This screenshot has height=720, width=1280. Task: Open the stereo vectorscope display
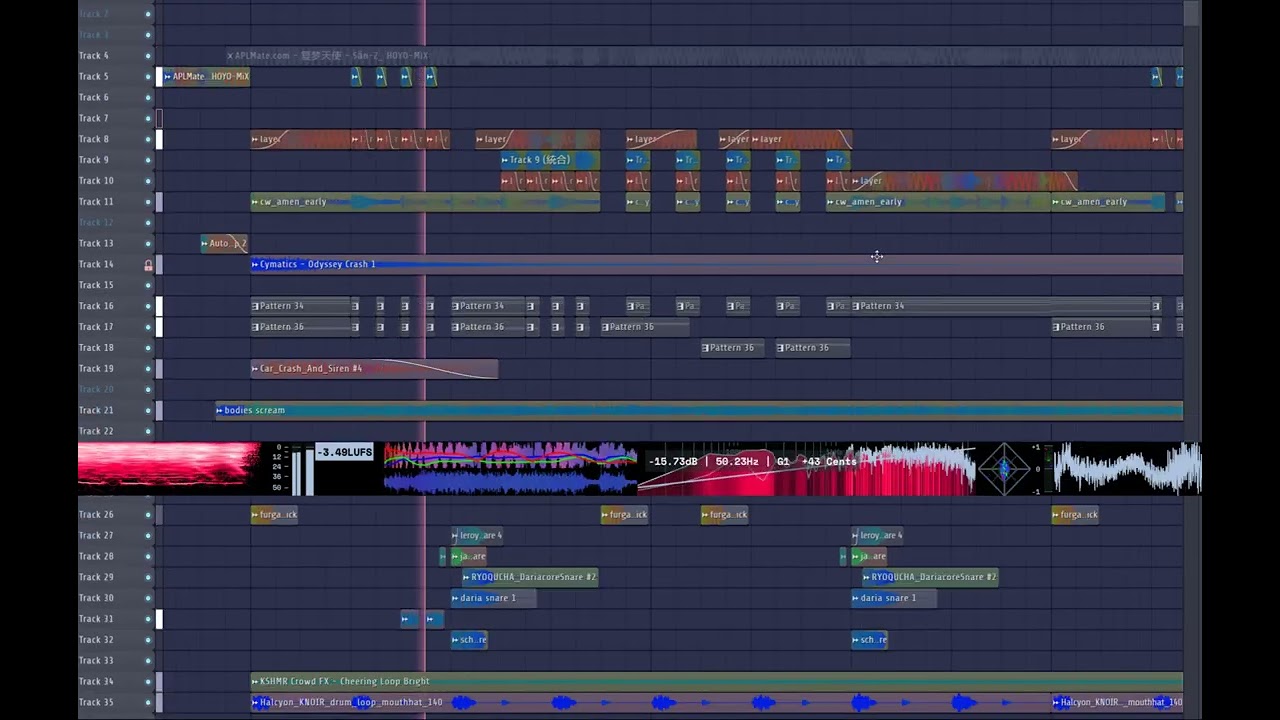click(1003, 469)
